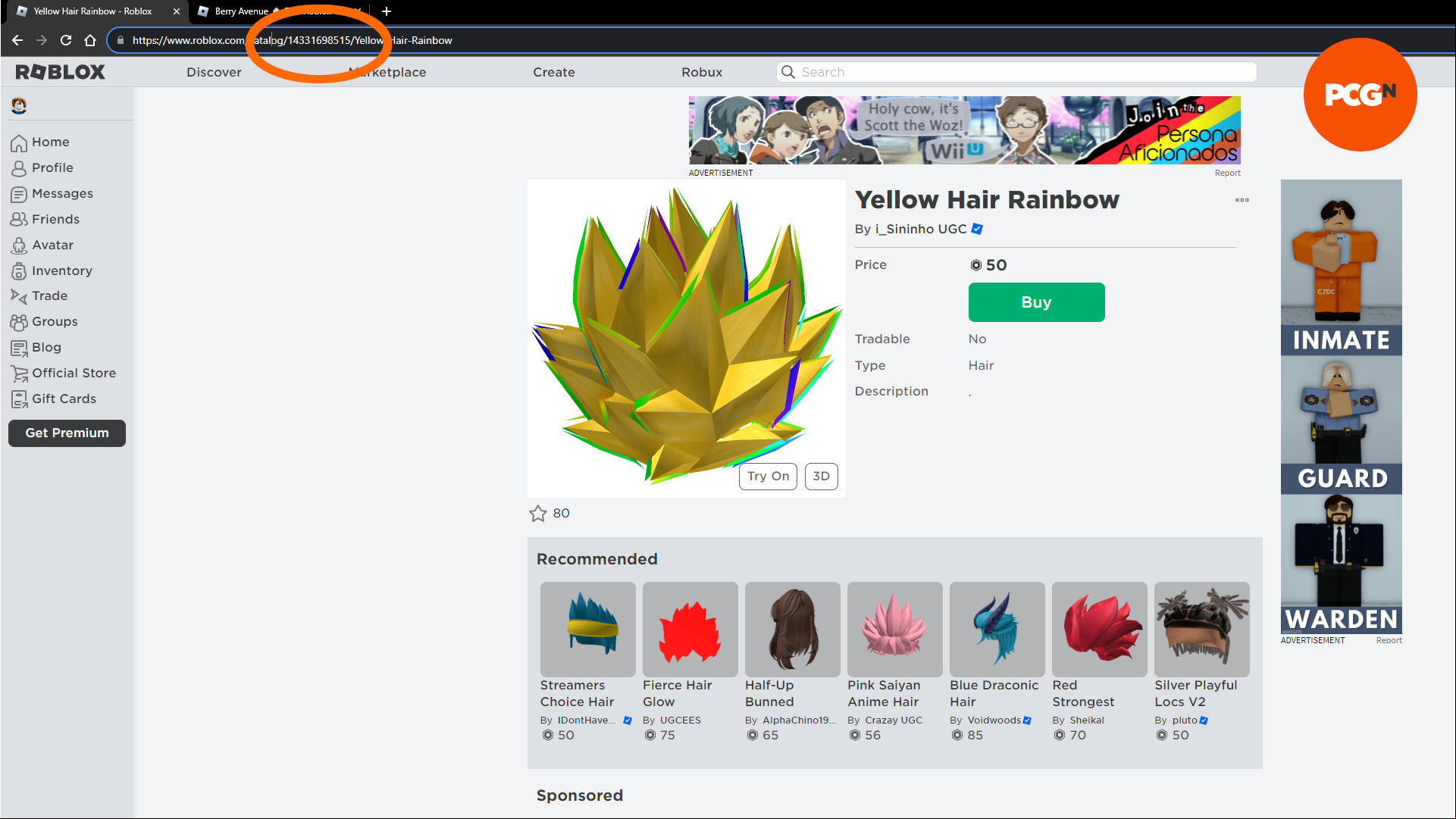The width and height of the screenshot is (1456, 819).
Task: Click the Roblox logo
Action: (x=60, y=72)
